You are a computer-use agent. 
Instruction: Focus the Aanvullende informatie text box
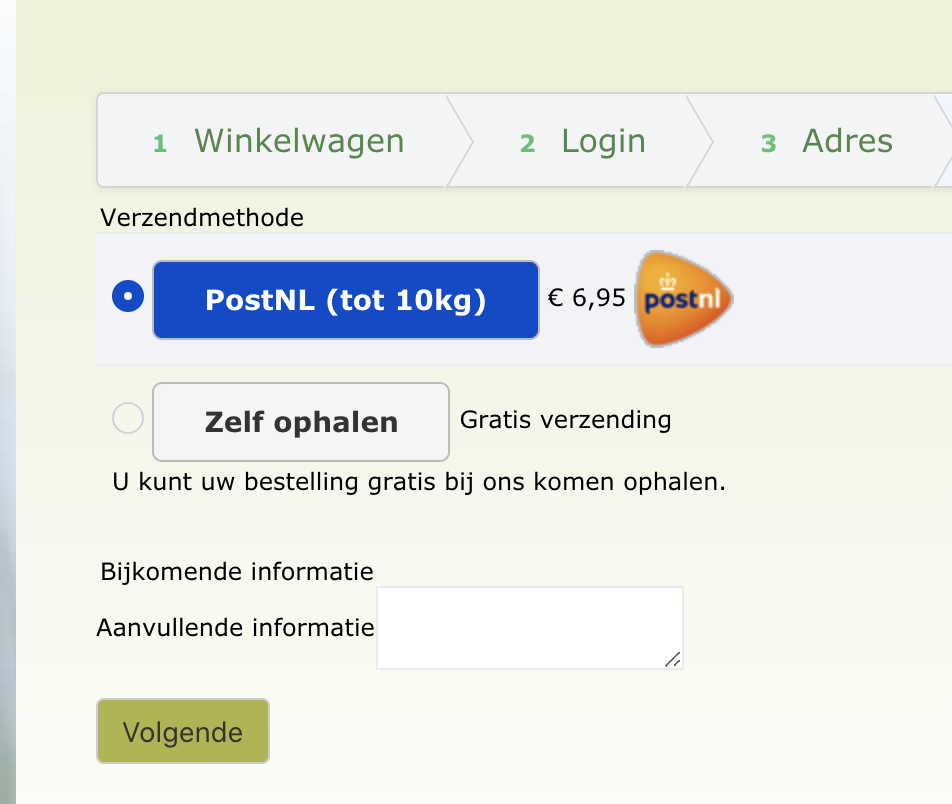[x=529, y=627]
